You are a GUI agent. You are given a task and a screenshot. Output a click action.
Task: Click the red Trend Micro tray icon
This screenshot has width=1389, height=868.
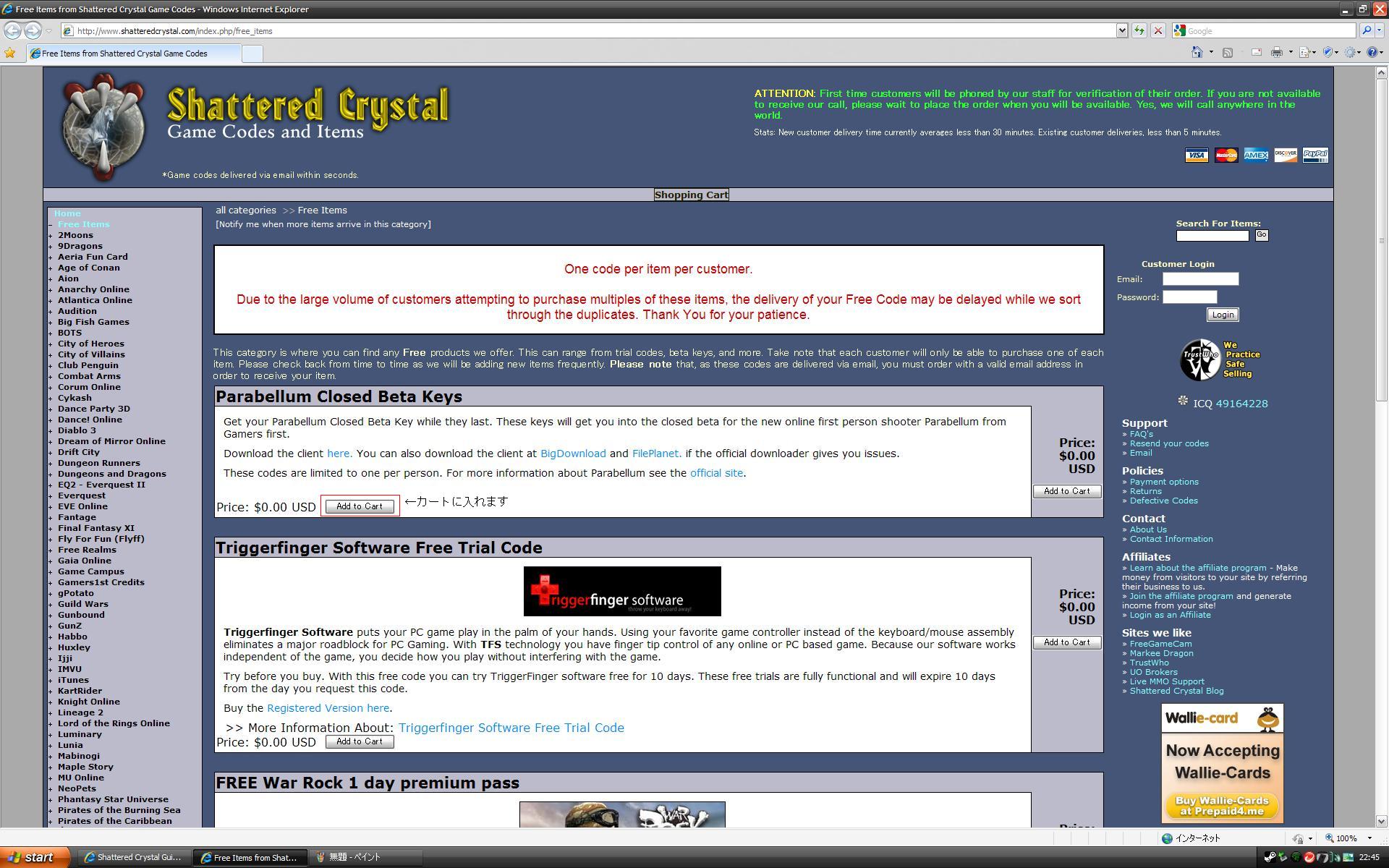point(1309,857)
